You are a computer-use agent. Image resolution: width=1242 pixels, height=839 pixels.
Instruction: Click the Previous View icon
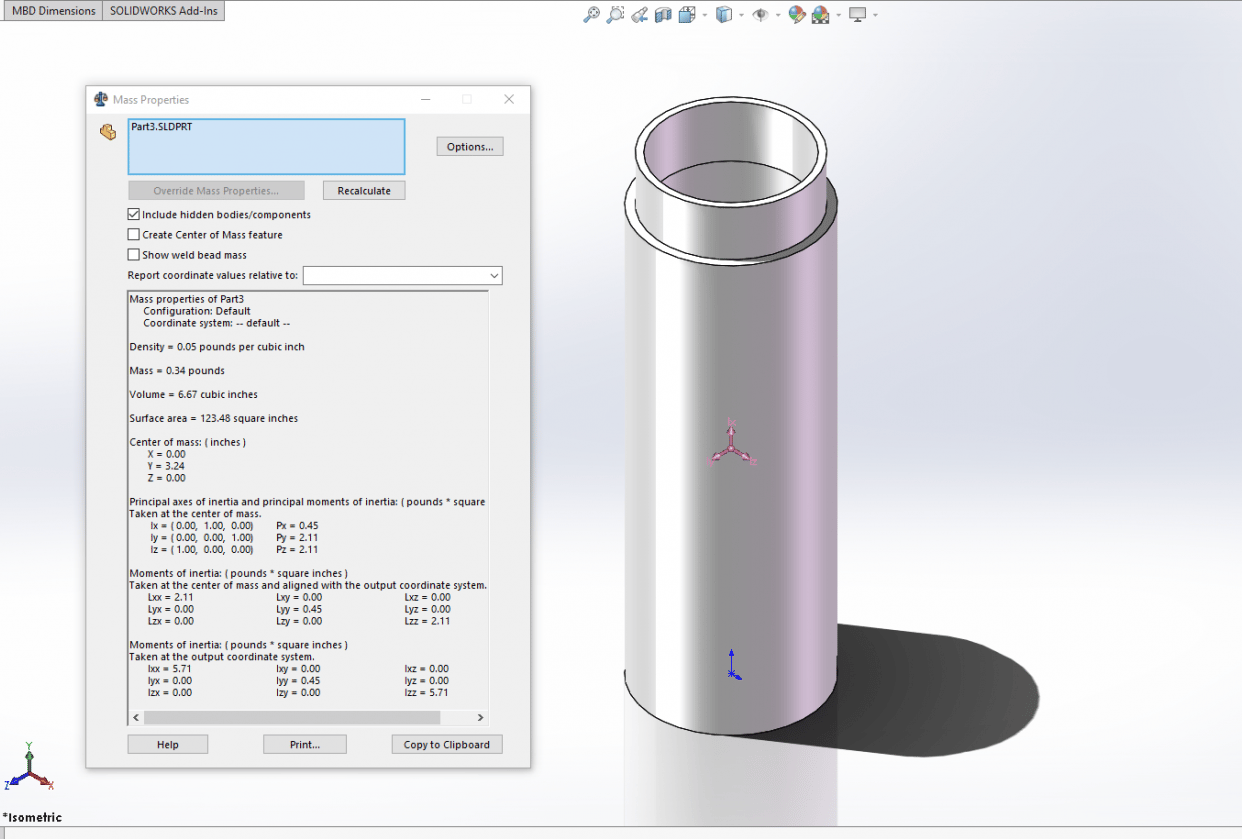pyautogui.click(x=639, y=14)
